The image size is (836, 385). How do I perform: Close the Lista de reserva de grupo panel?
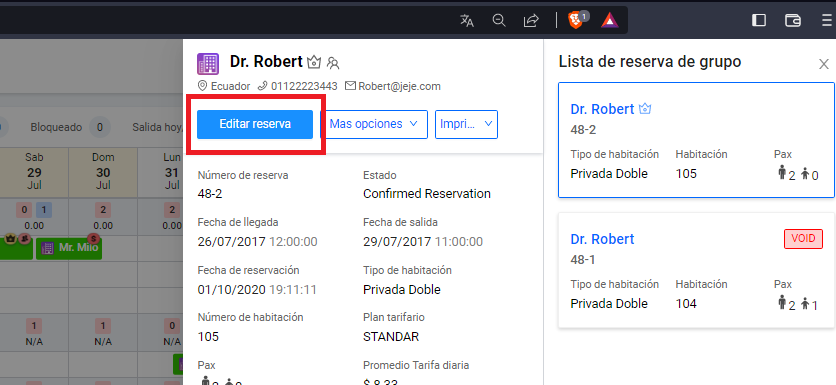coord(824,64)
